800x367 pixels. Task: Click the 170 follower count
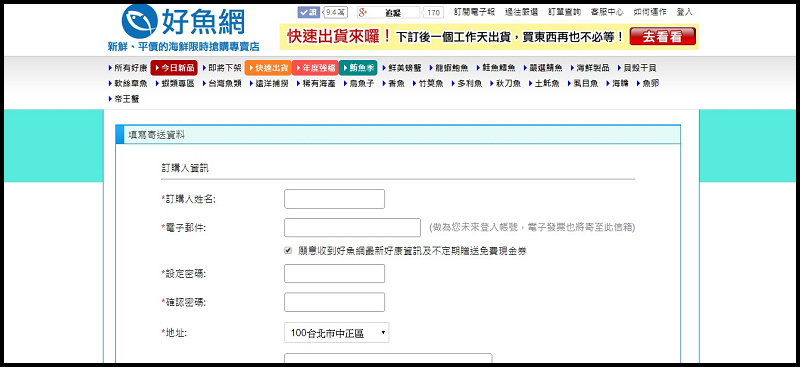[434, 12]
